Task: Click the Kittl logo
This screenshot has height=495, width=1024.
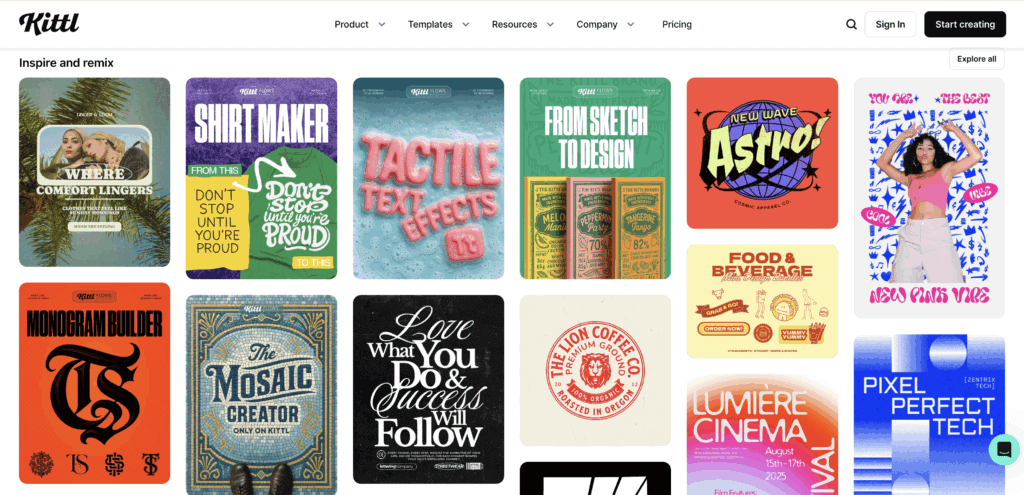Action: [49, 24]
